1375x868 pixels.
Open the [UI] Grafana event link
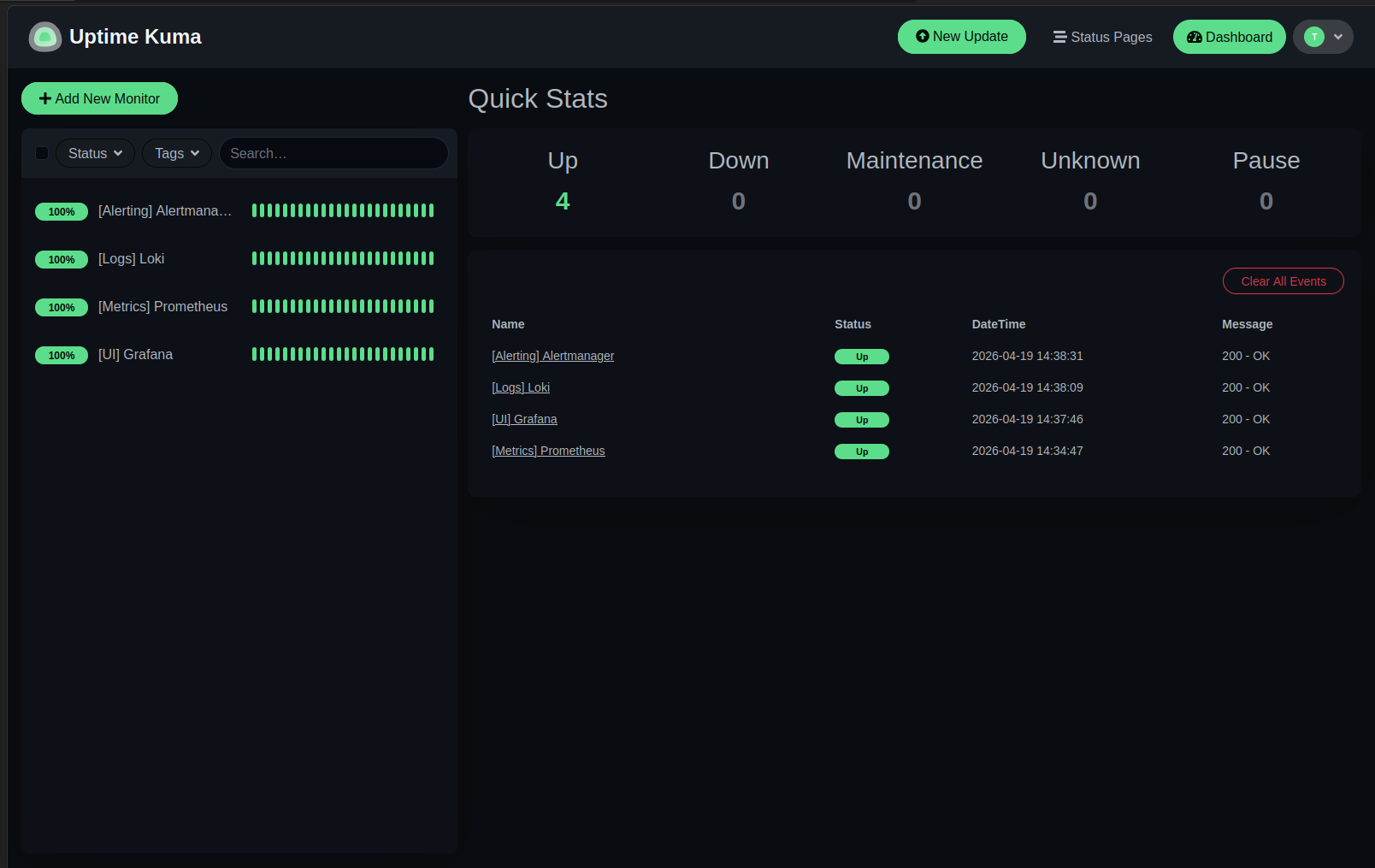524,419
